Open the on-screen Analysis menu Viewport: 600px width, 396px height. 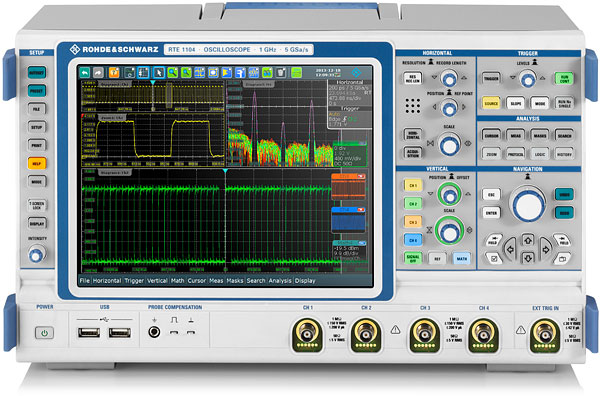point(280,280)
